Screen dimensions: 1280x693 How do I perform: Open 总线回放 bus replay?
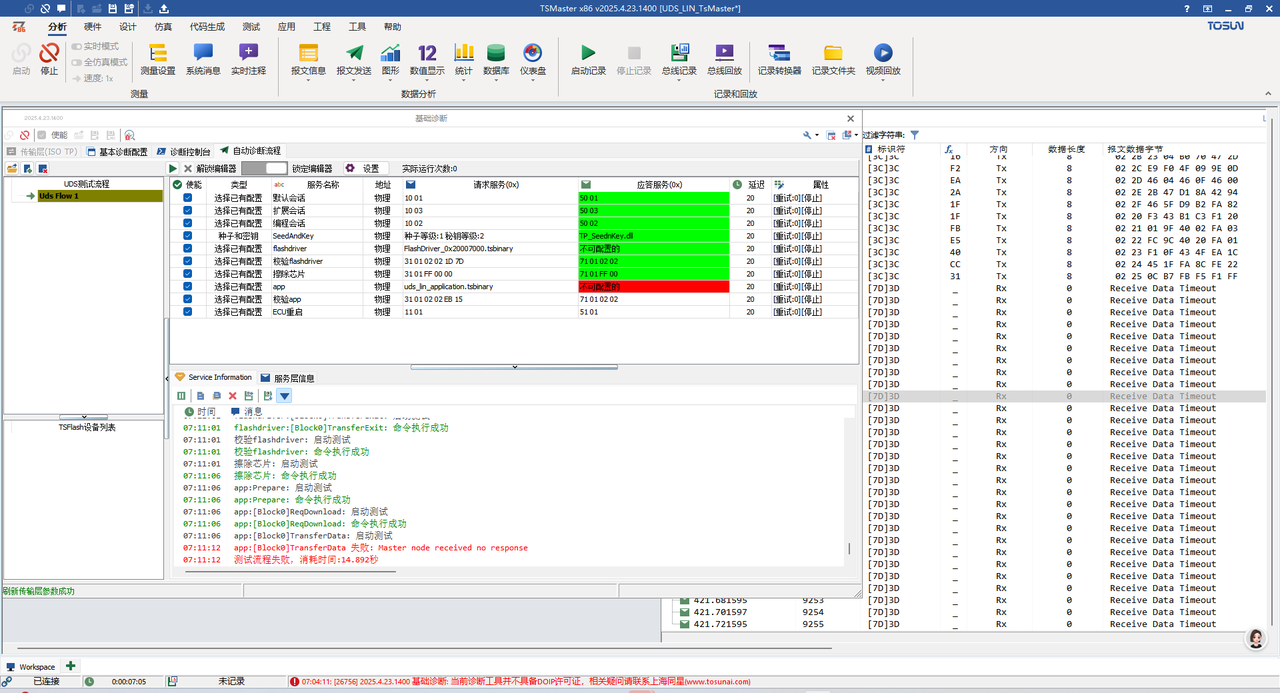point(724,59)
